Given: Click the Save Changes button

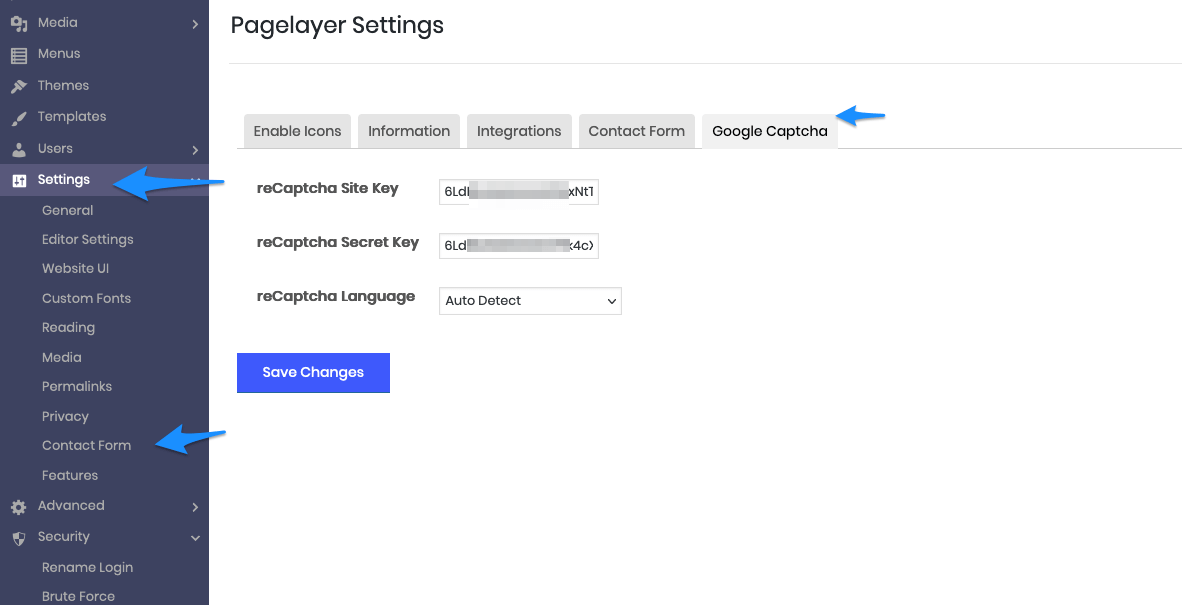Looking at the screenshot, I should pyautogui.click(x=313, y=372).
